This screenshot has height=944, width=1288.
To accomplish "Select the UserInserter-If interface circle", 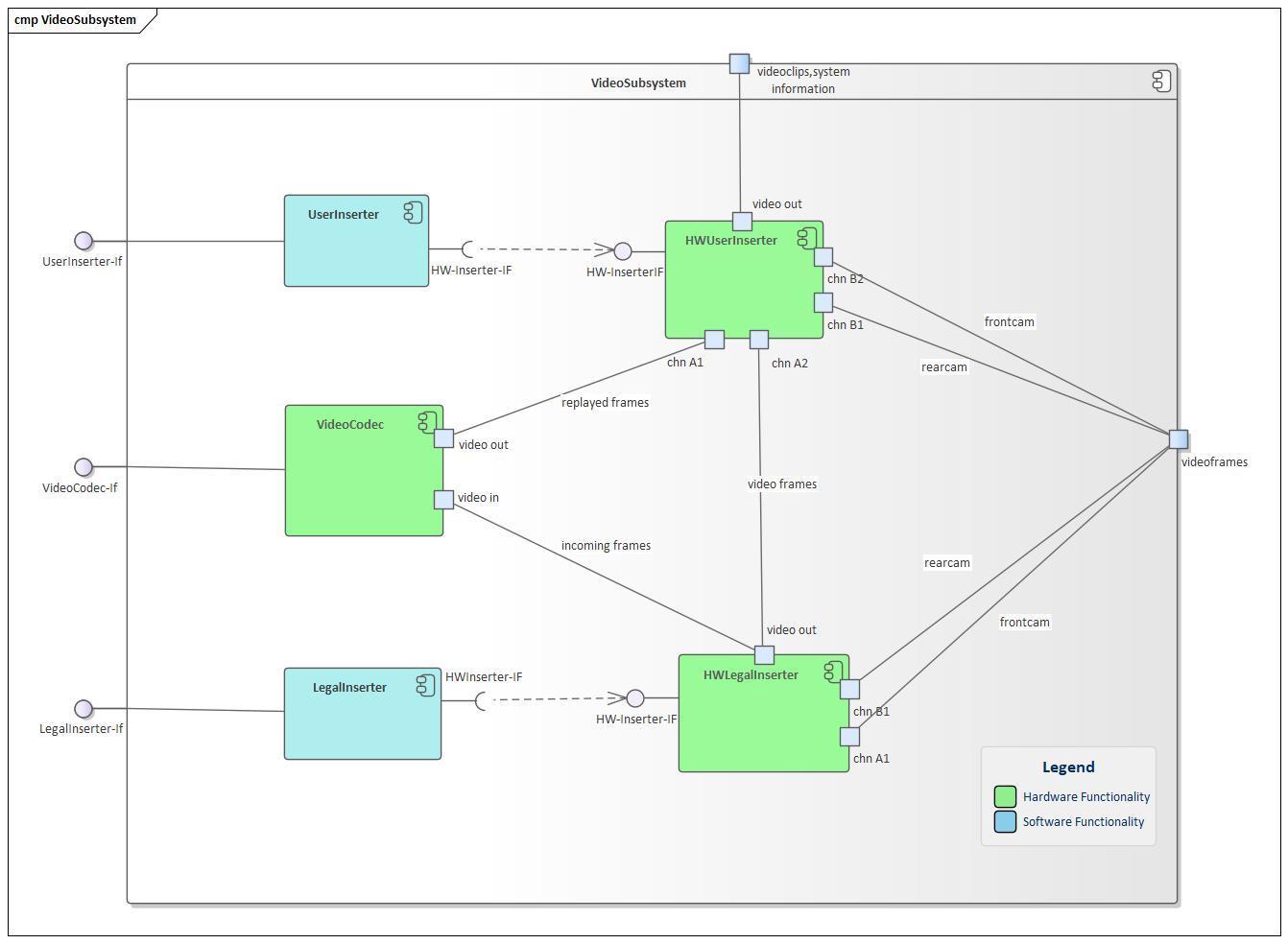I will (83, 241).
